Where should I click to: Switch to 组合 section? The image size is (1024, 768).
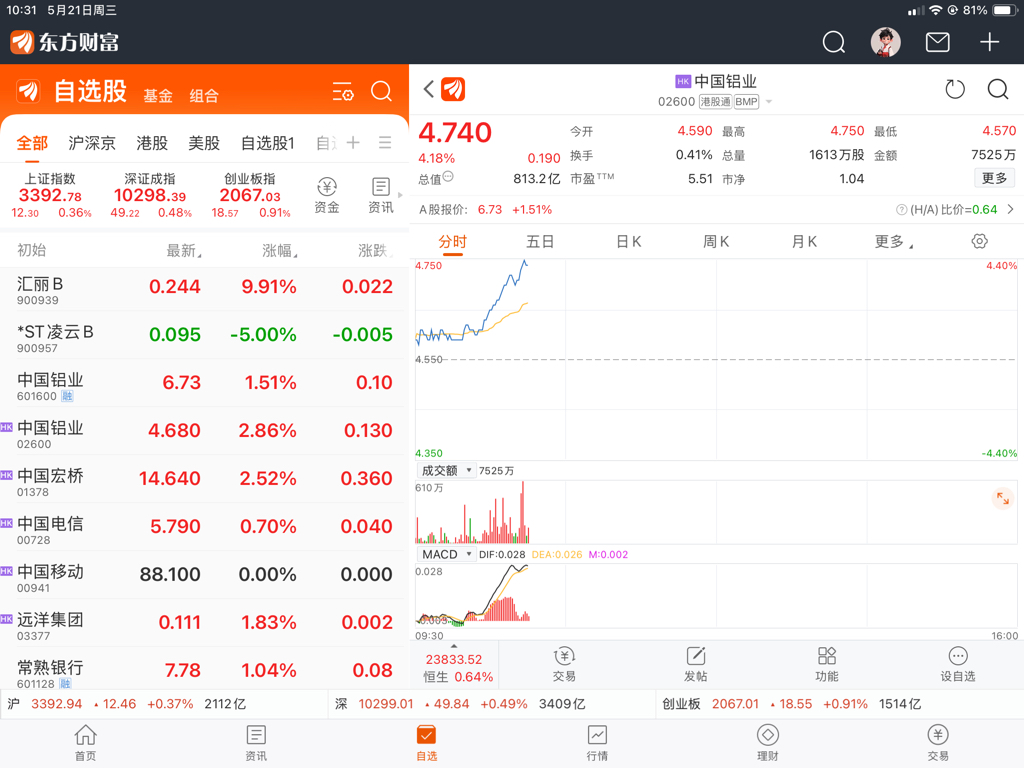(204, 96)
